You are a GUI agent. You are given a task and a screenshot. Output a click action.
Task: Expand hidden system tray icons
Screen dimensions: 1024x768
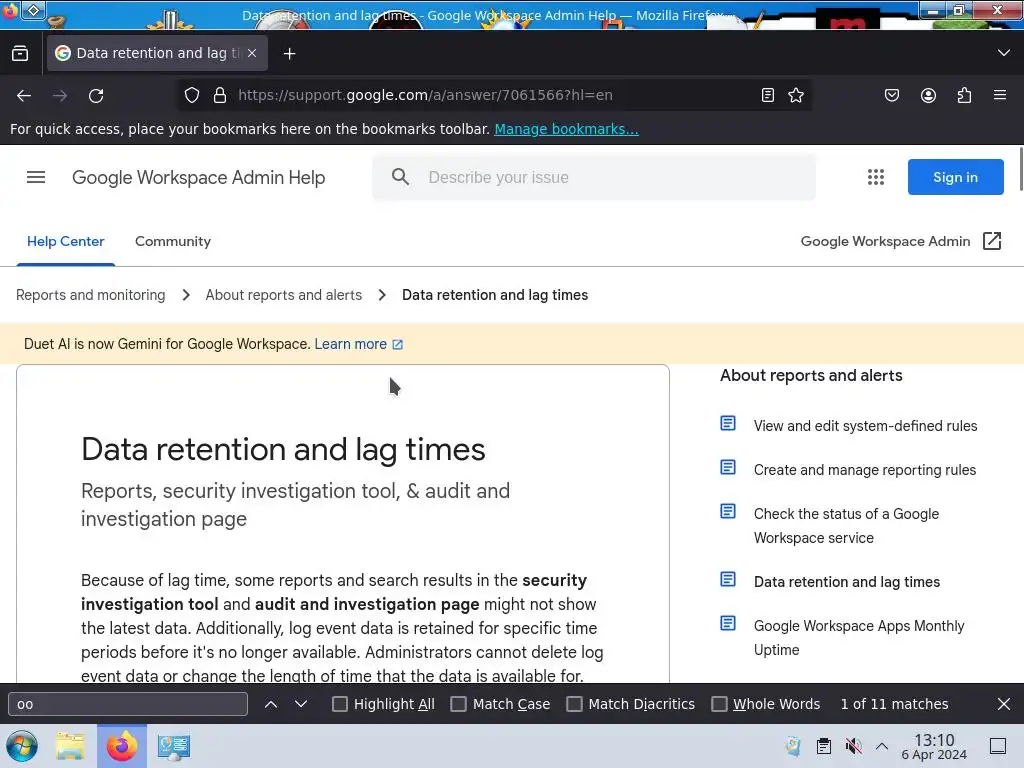coord(882,746)
